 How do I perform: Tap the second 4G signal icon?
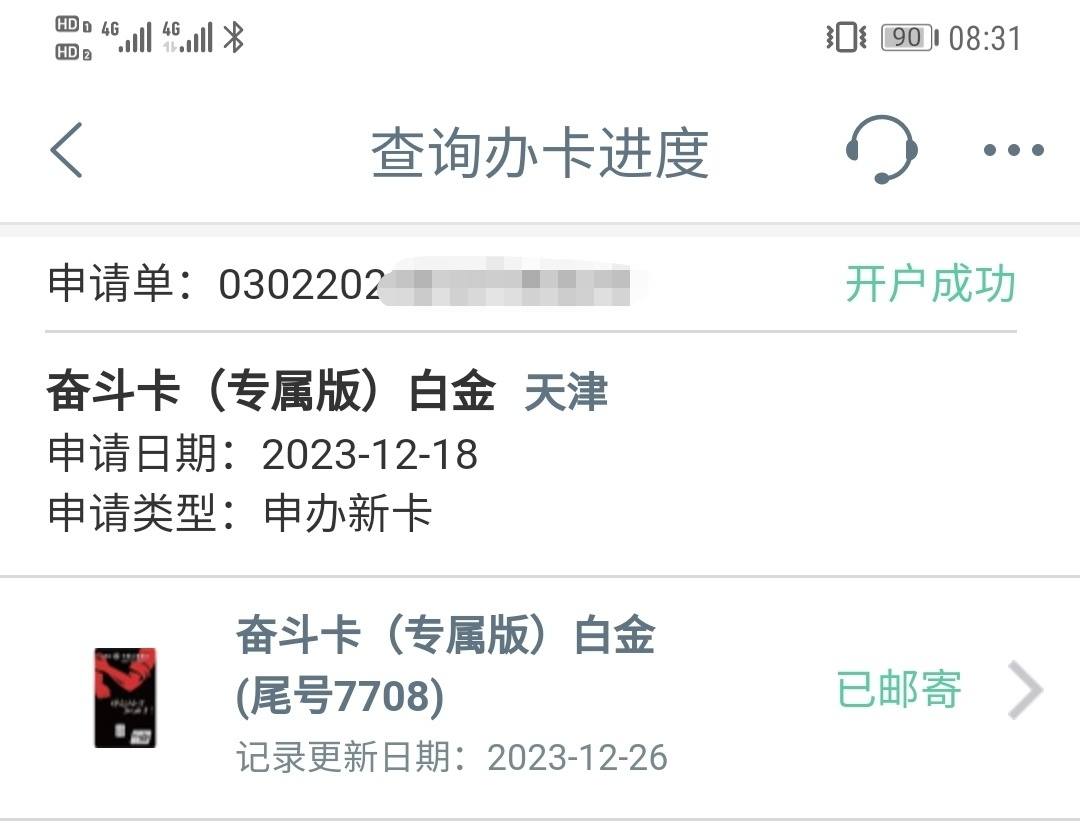tap(187, 37)
